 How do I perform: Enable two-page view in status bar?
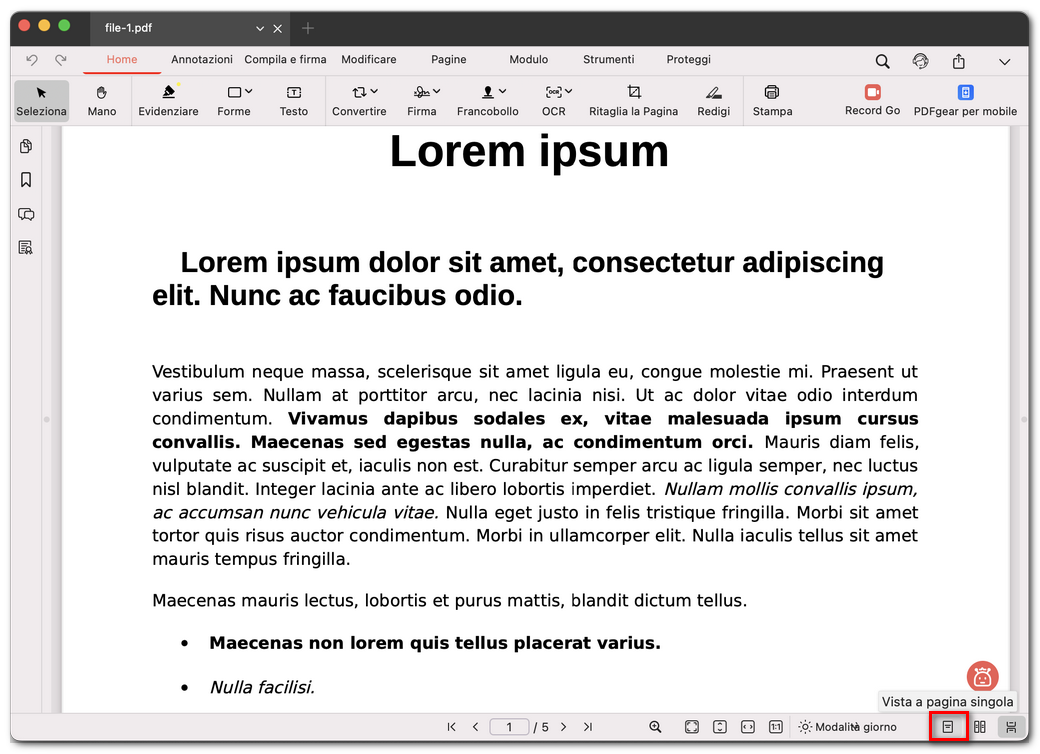[x=979, y=727]
